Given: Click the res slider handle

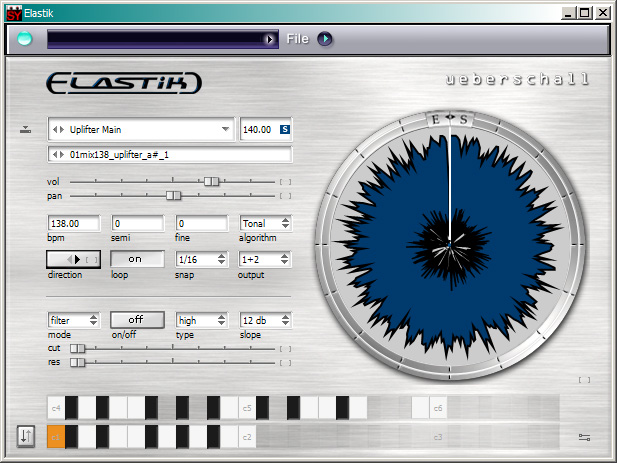Looking at the screenshot, I should click(x=77, y=362).
